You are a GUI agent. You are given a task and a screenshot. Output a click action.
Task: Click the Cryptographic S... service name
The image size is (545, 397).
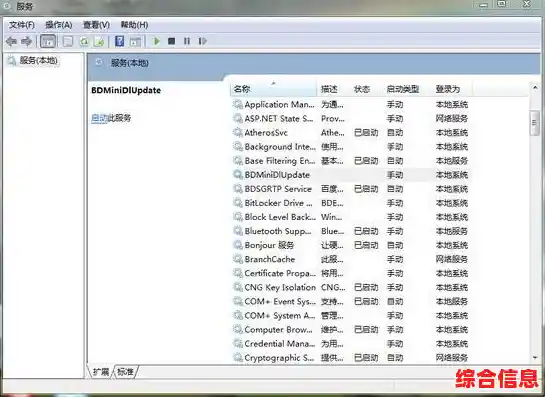(x=279, y=357)
